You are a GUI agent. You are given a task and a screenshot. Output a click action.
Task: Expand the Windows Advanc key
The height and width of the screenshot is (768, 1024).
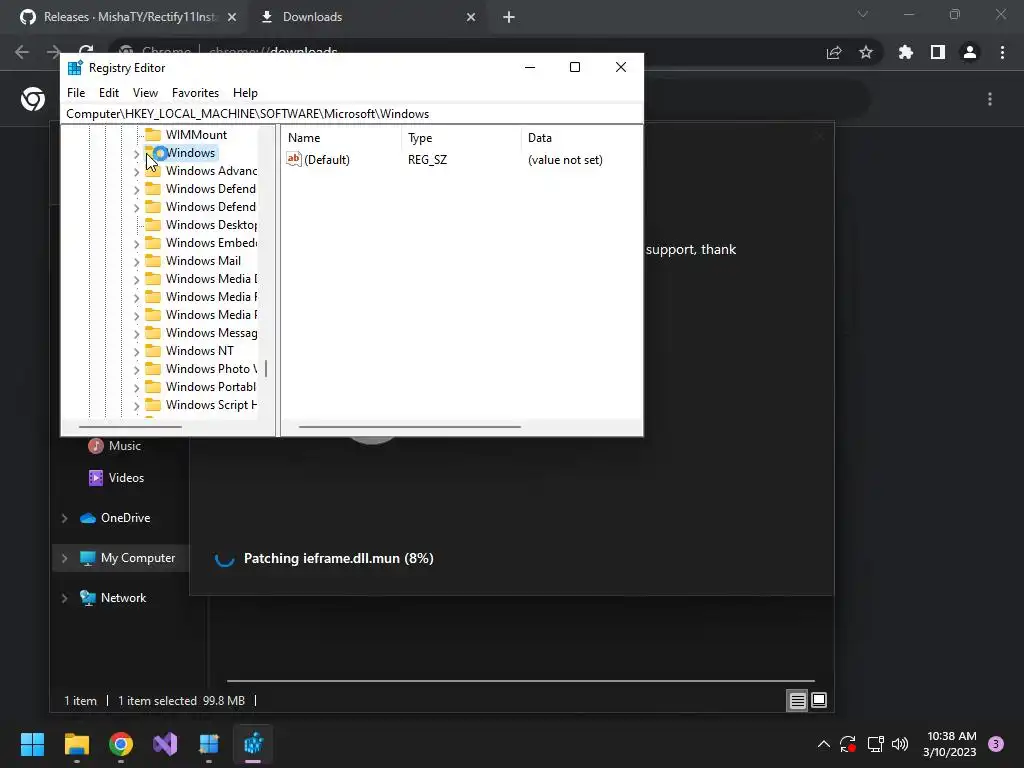(136, 172)
